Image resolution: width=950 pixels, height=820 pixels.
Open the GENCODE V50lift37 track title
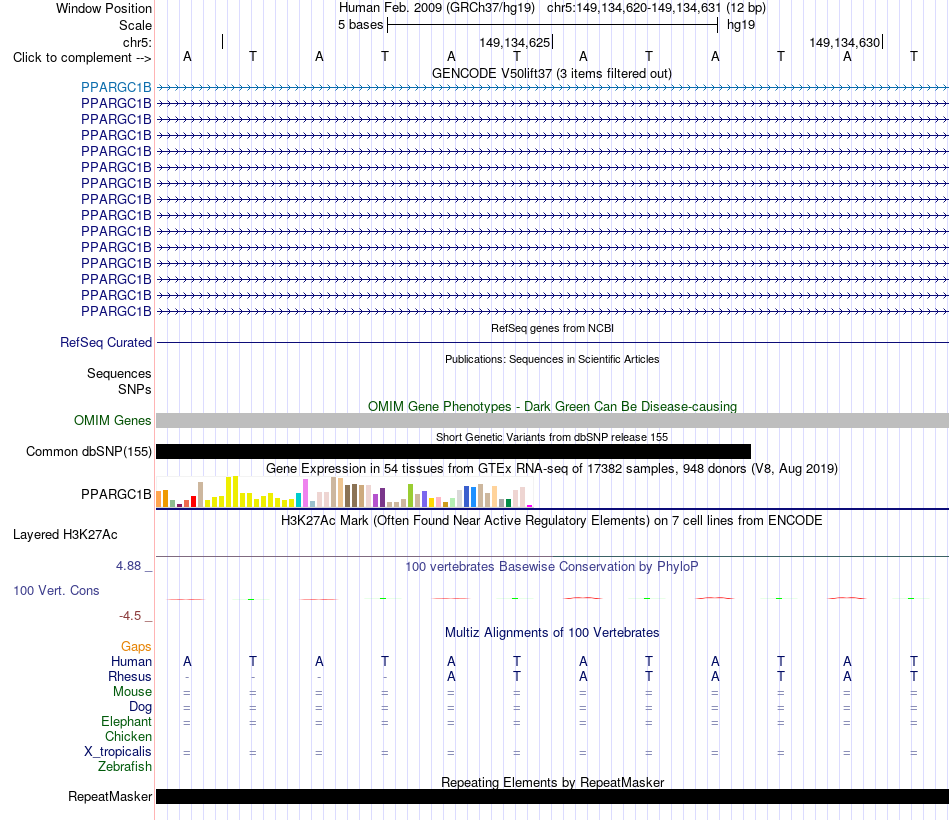pos(551,74)
